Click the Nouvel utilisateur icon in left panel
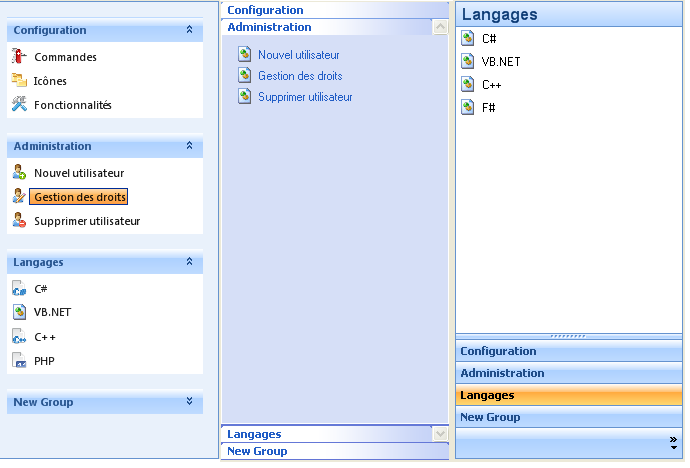690x468 pixels. click(18, 173)
